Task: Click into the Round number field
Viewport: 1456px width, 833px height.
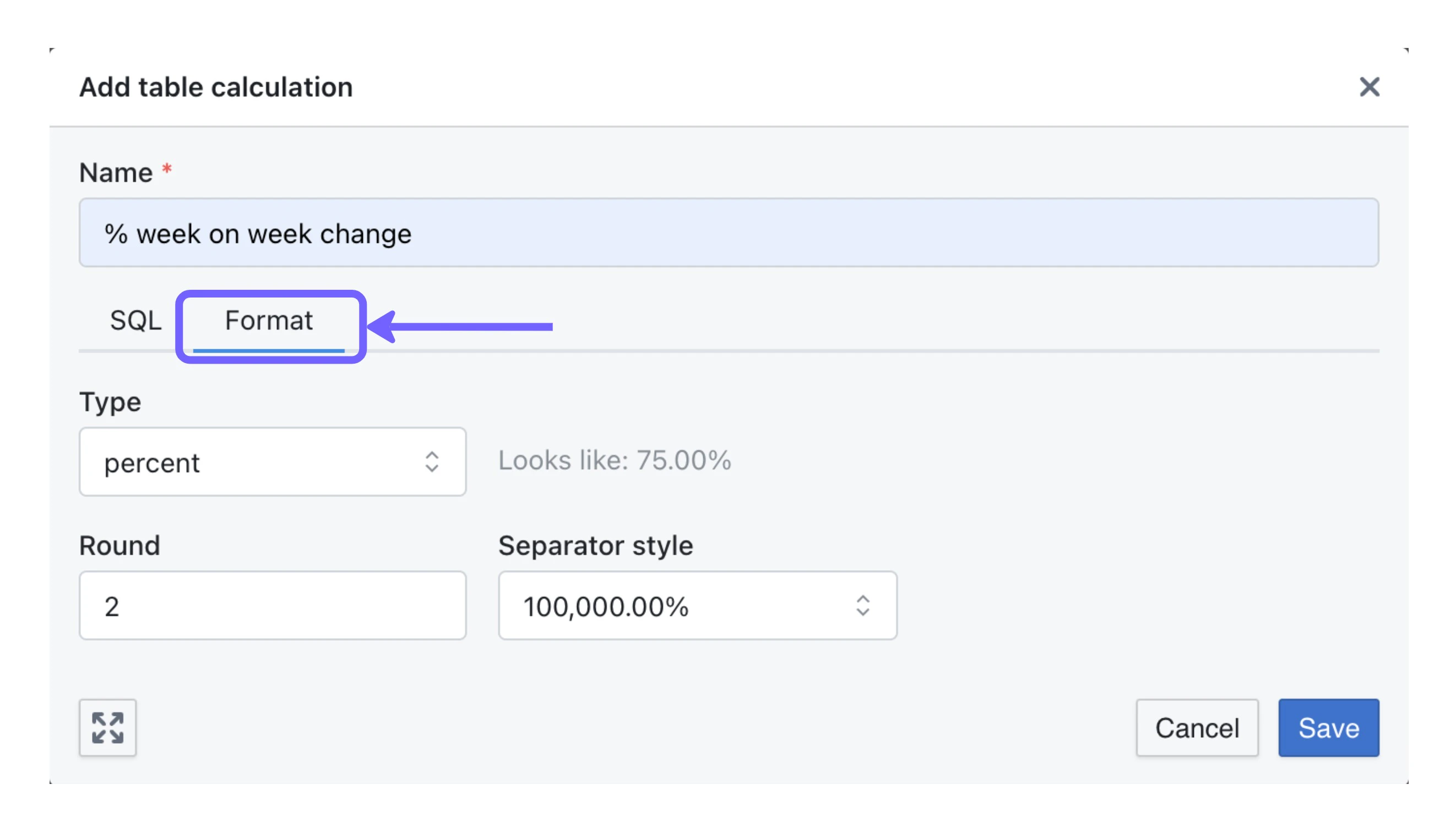Action: (x=272, y=605)
